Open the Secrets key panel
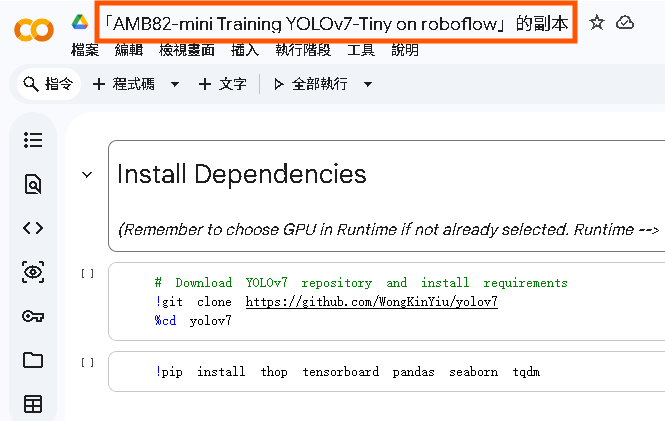The image size is (665, 421). 33,316
